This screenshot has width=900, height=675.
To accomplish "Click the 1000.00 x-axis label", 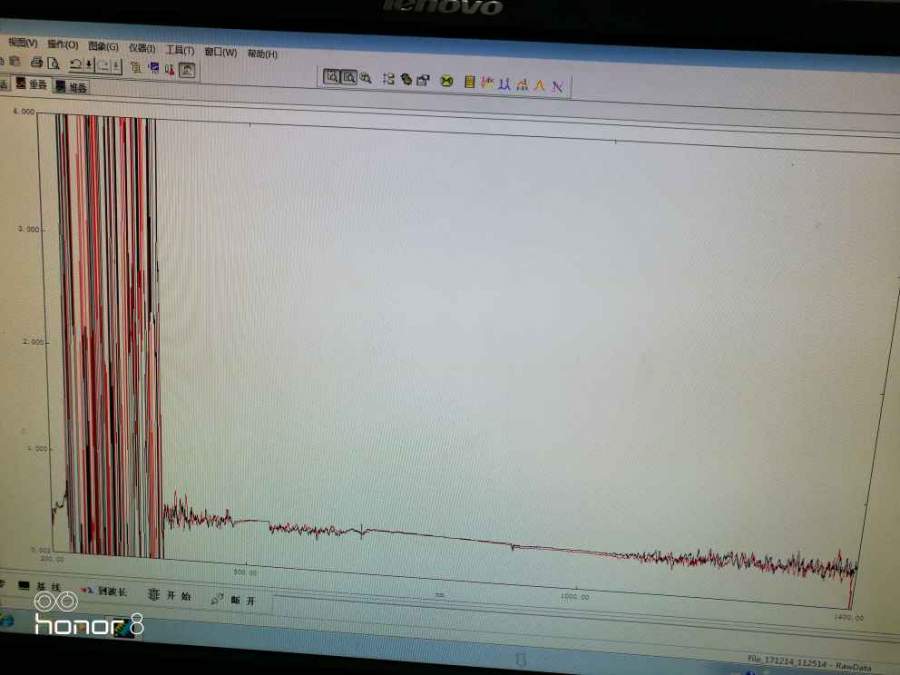I will 575,597.
